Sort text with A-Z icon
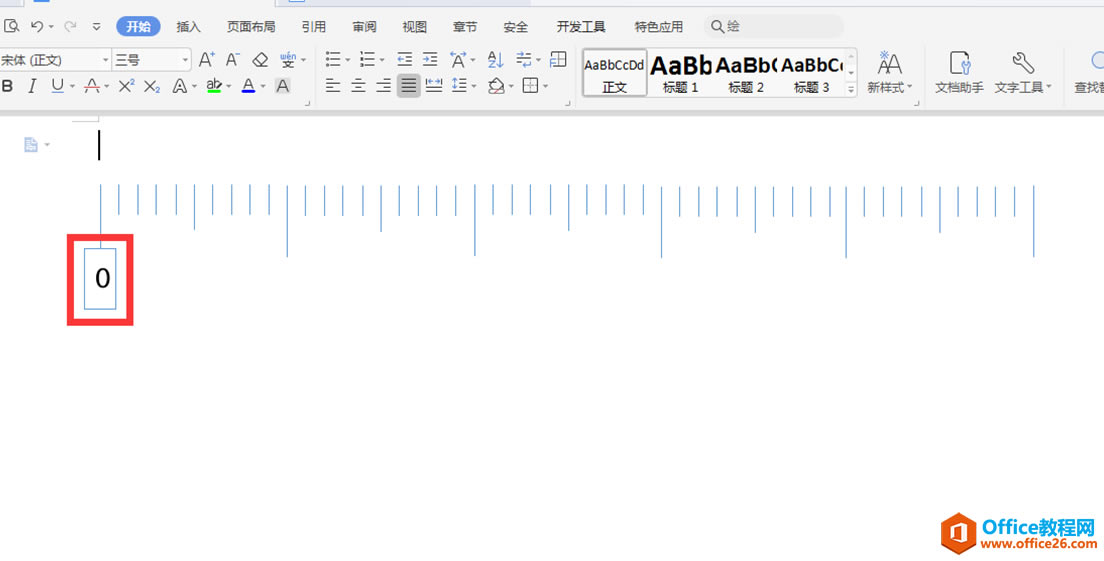This screenshot has width=1104, height=561. 496,59
